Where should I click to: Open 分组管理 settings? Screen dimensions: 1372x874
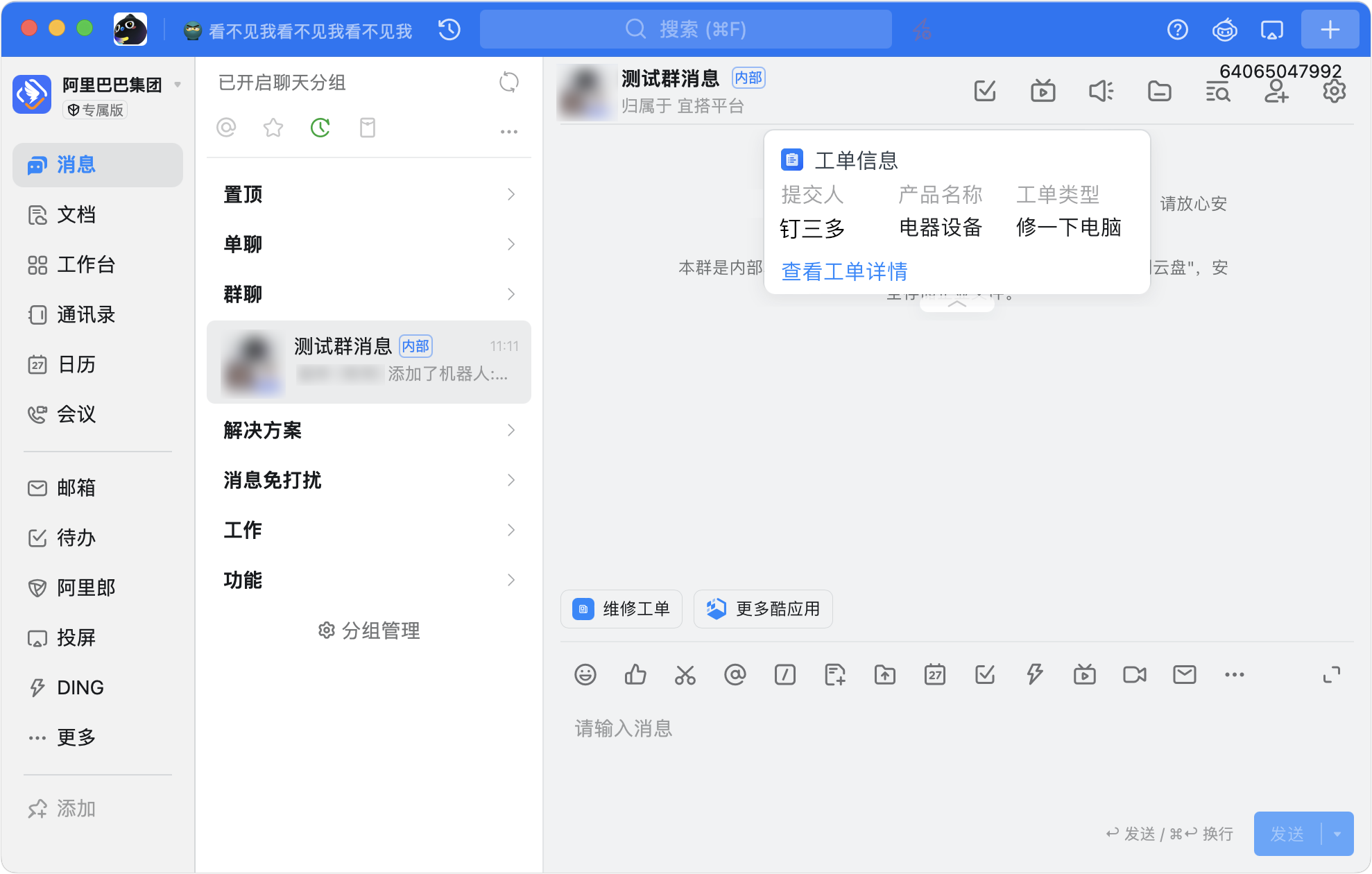coord(369,631)
